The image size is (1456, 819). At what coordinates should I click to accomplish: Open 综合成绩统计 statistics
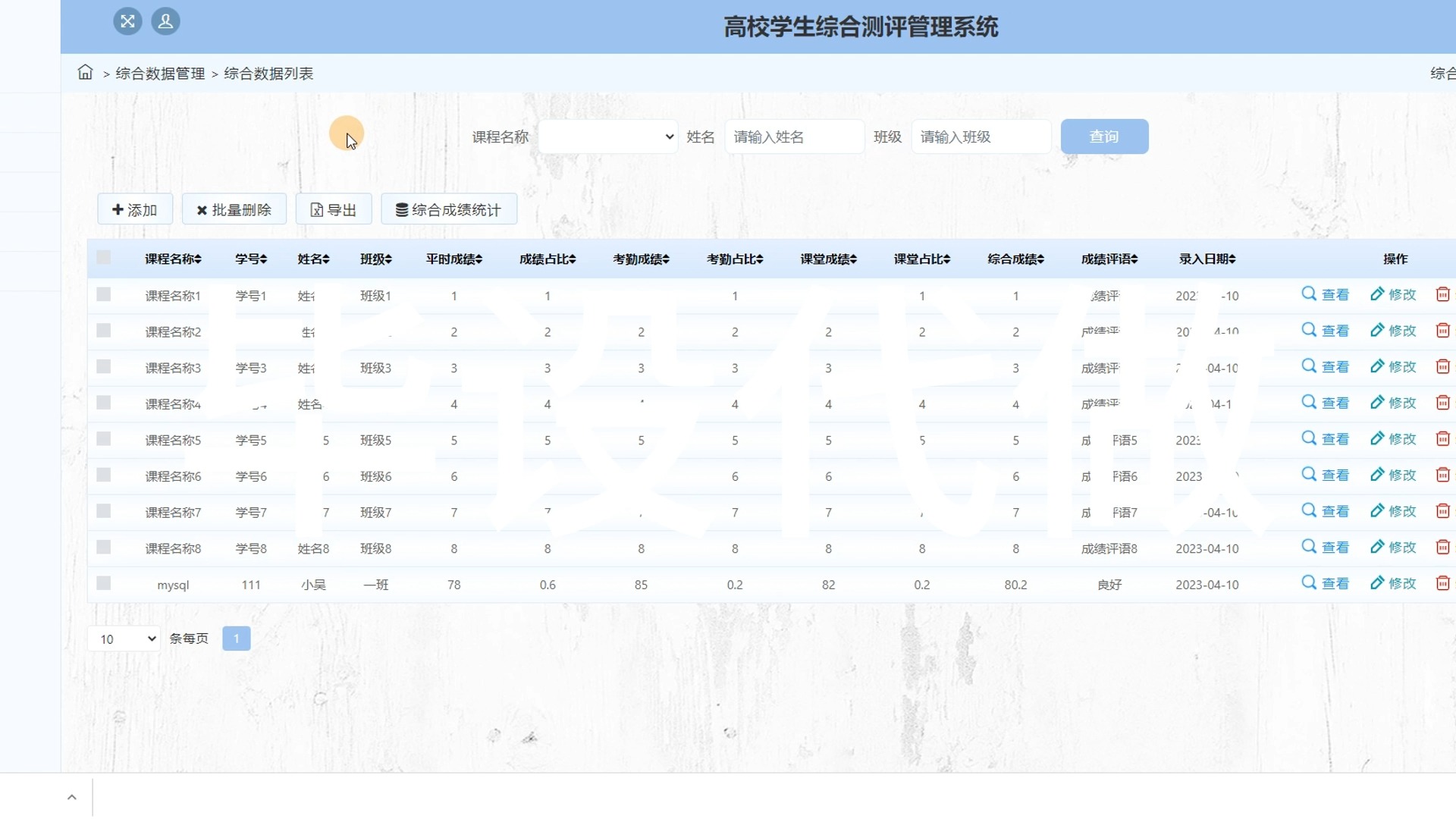click(x=449, y=209)
